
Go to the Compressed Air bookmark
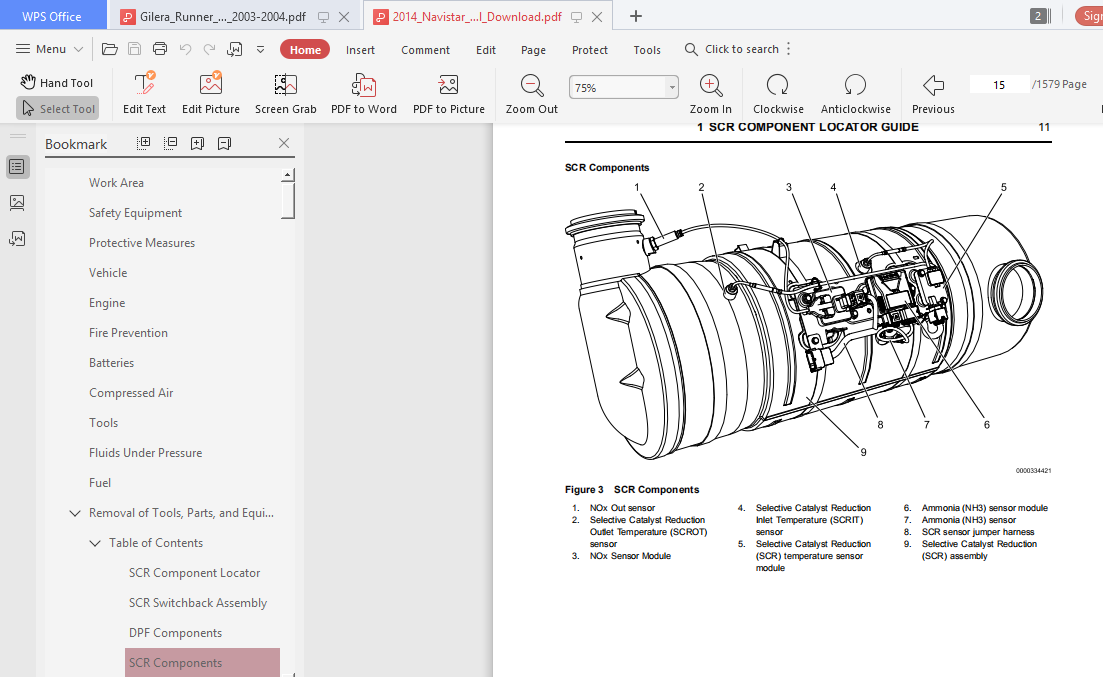click(x=131, y=393)
